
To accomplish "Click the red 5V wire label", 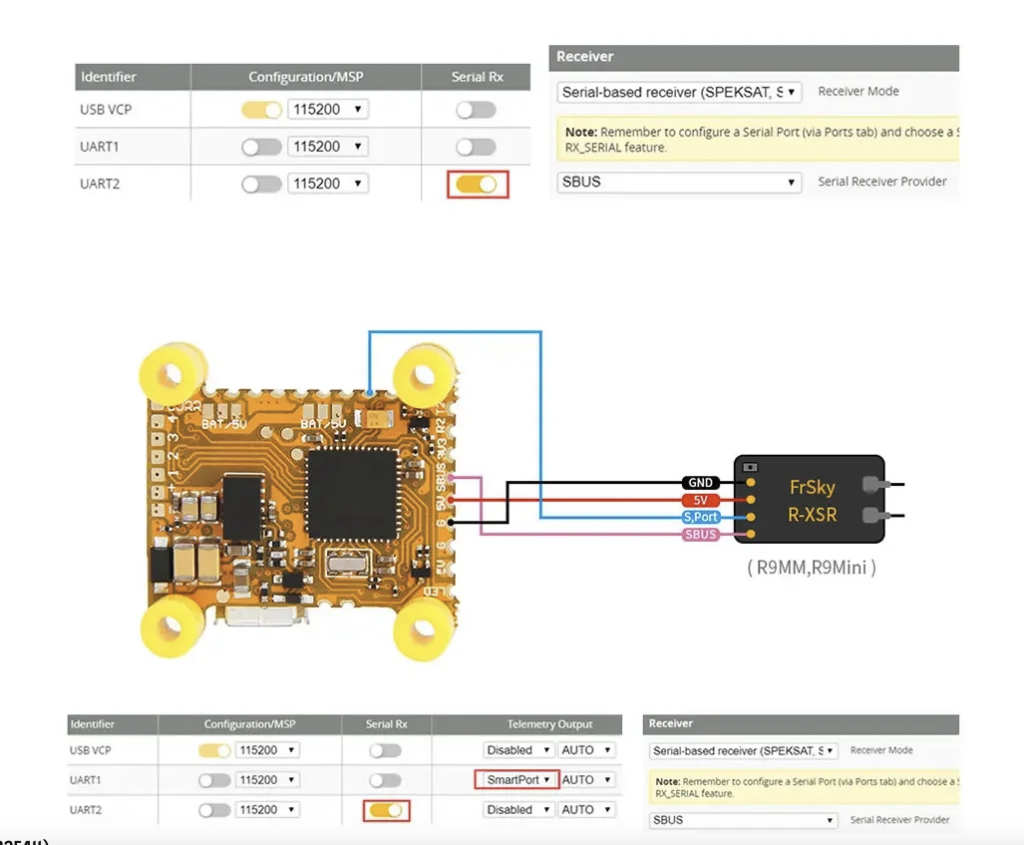I will [701, 500].
